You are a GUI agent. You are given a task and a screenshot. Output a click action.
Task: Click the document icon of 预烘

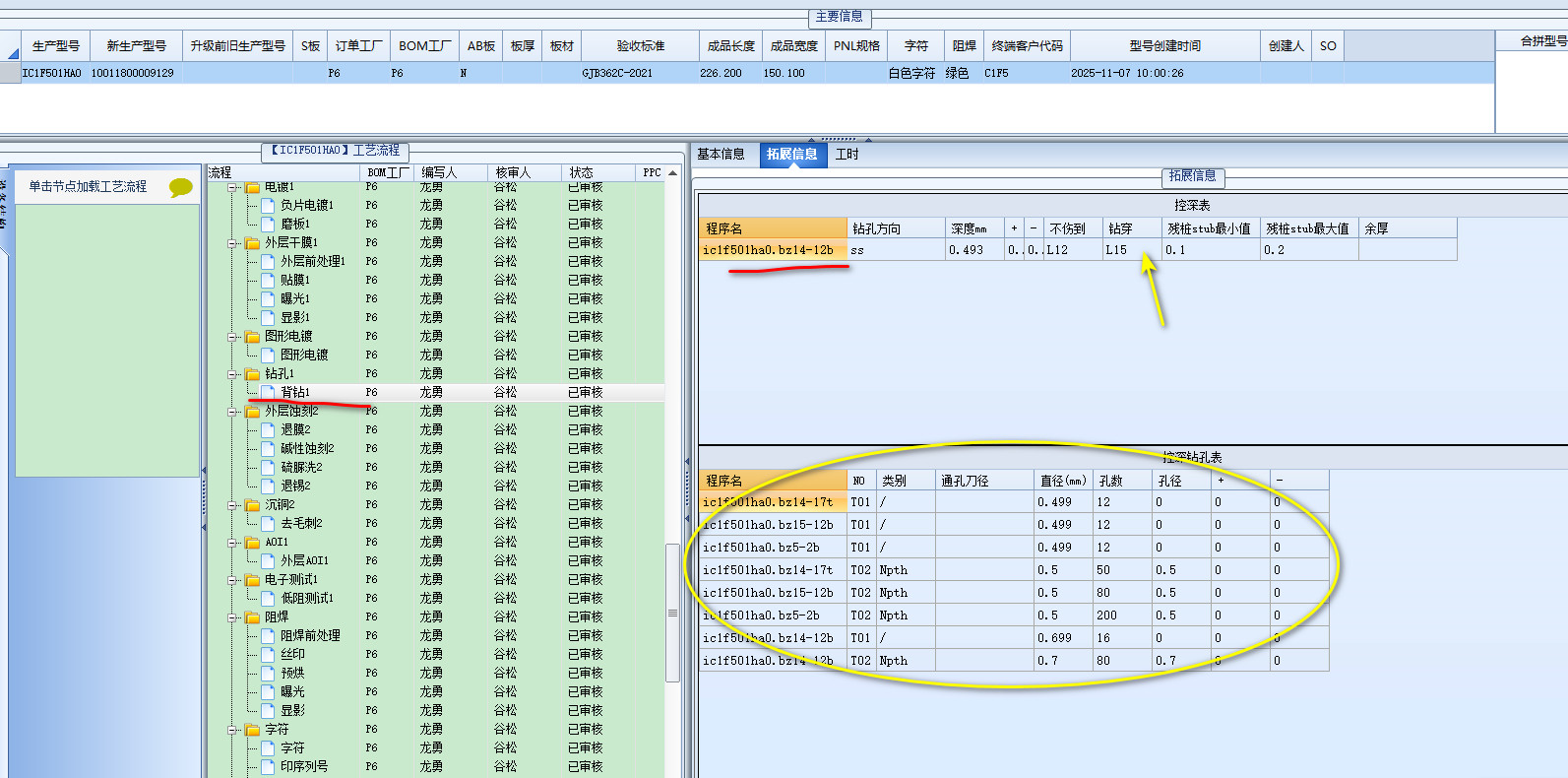coord(268,673)
